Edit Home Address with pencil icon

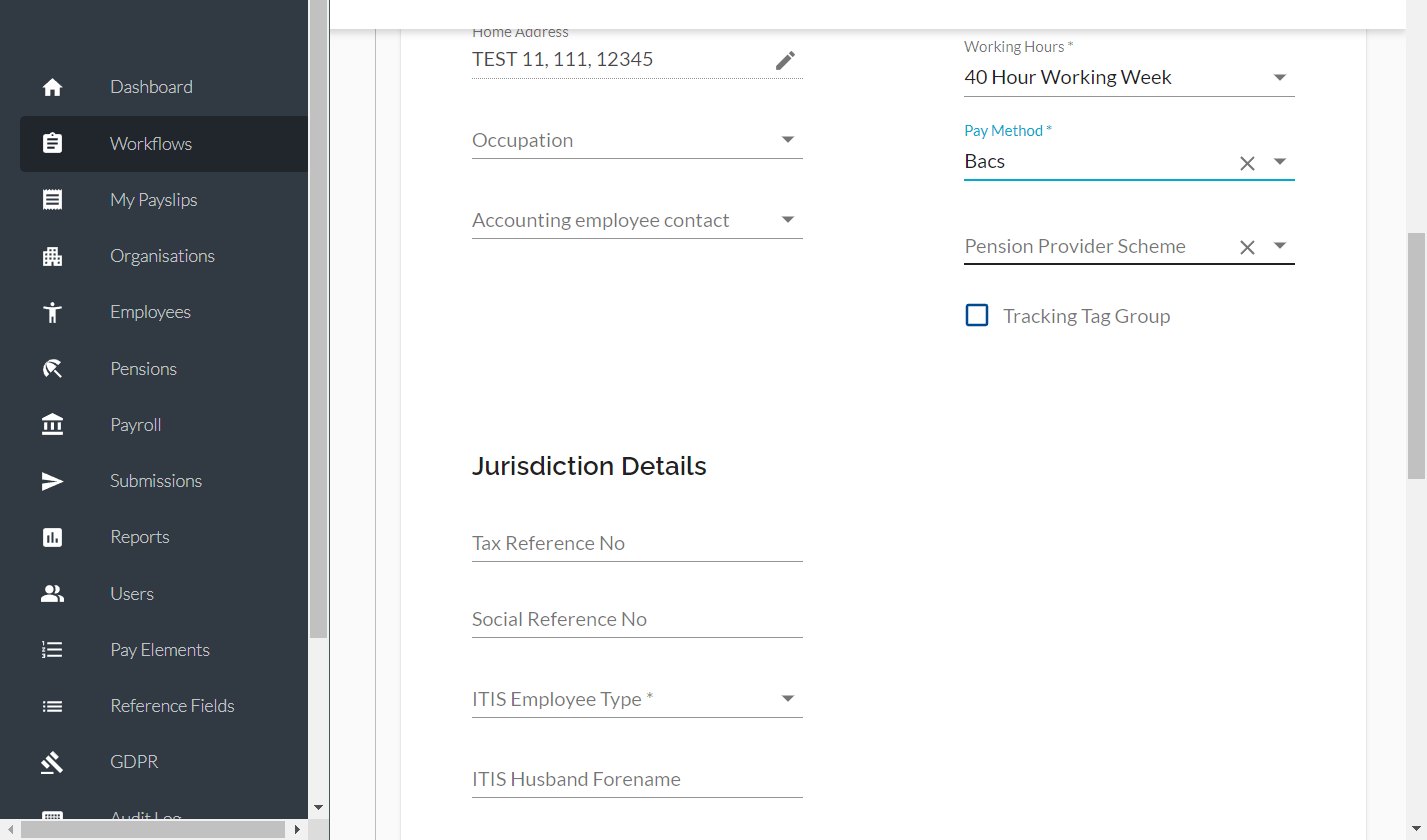(x=786, y=61)
